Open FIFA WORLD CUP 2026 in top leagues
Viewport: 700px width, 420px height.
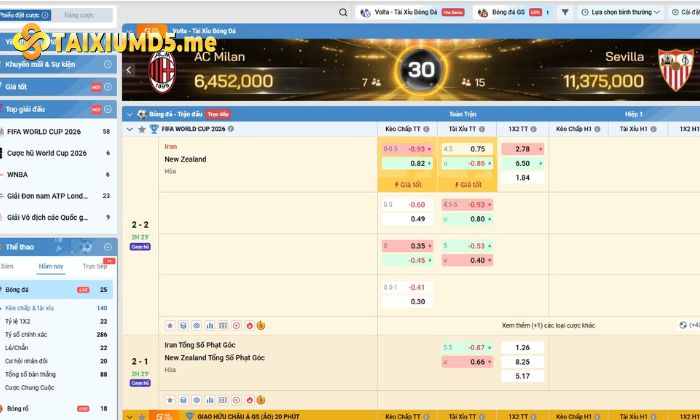pyautogui.click(x=56, y=132)
